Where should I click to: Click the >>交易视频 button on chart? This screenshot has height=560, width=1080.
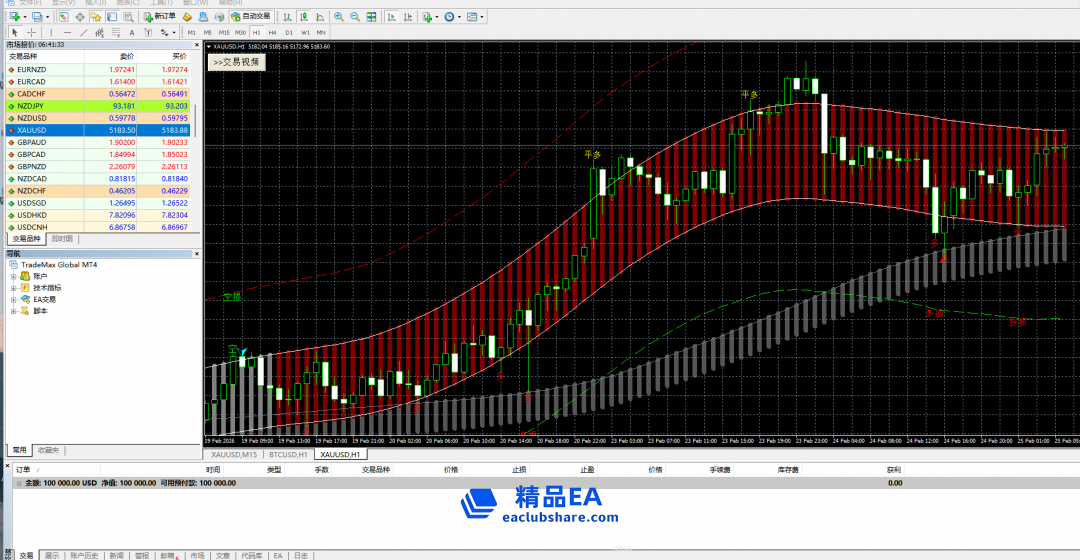pos(236,62)
